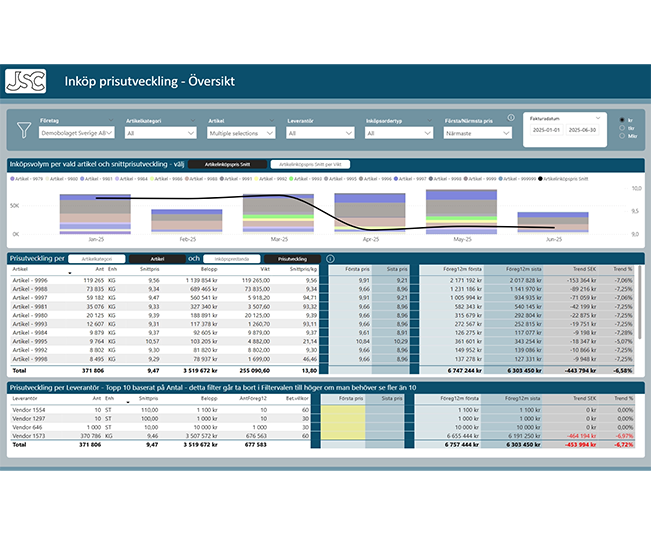Select white button between och and Prisutveckling

tap(232, 259)
